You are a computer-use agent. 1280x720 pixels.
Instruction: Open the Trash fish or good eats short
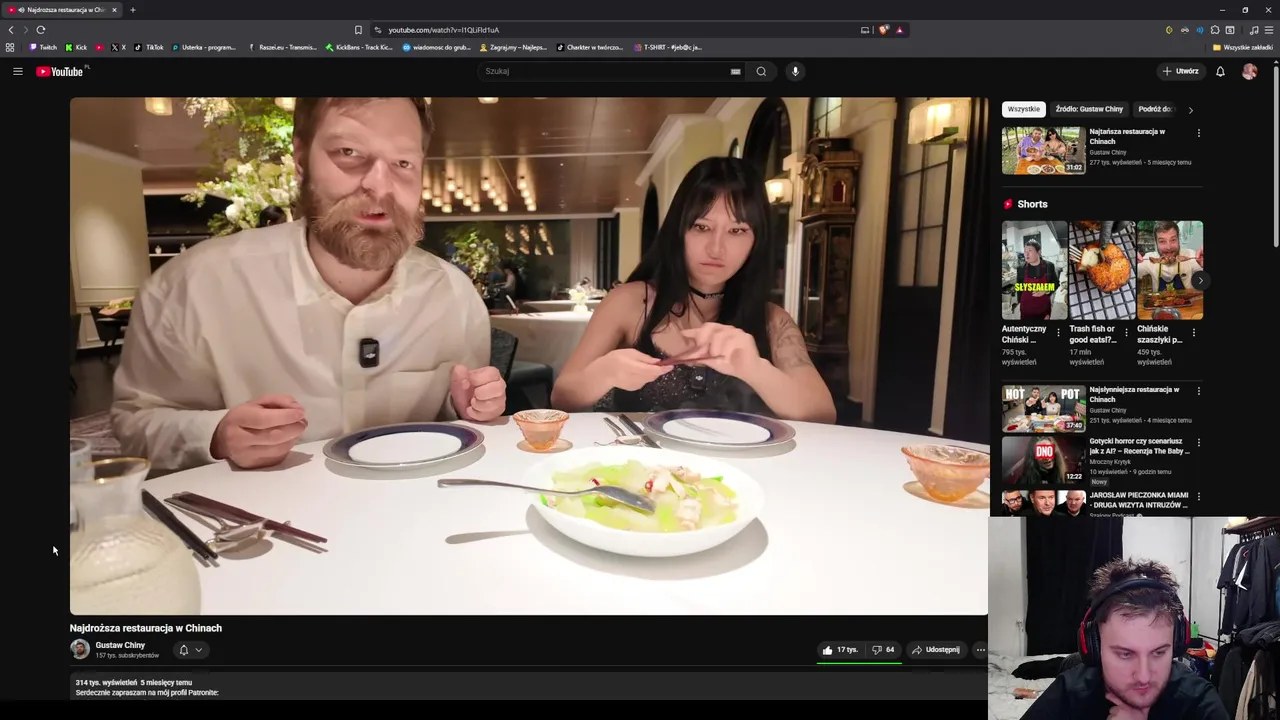pyautogui.click(x=1101, y=270)
